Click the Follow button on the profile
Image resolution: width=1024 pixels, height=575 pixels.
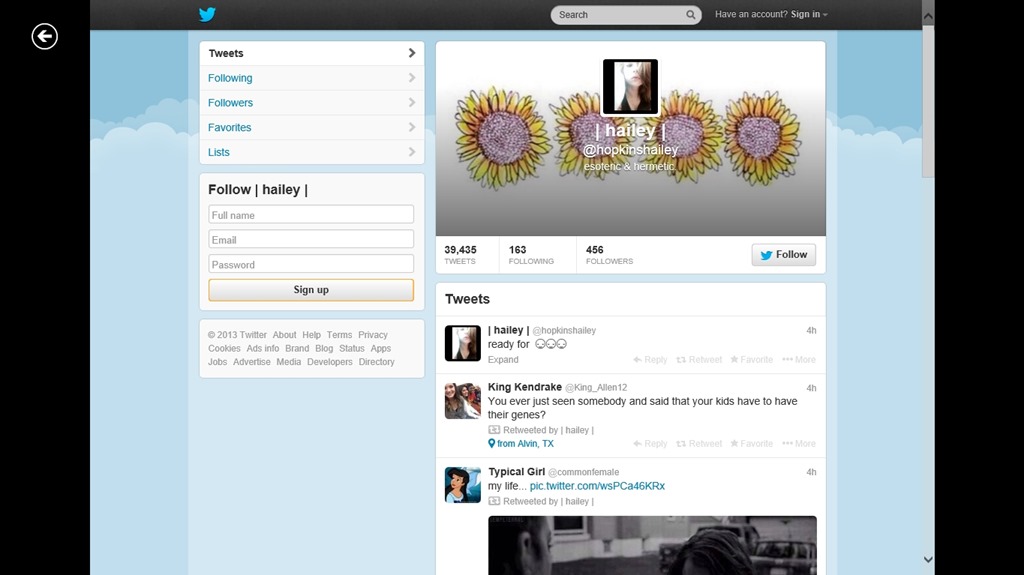[783, 255]
